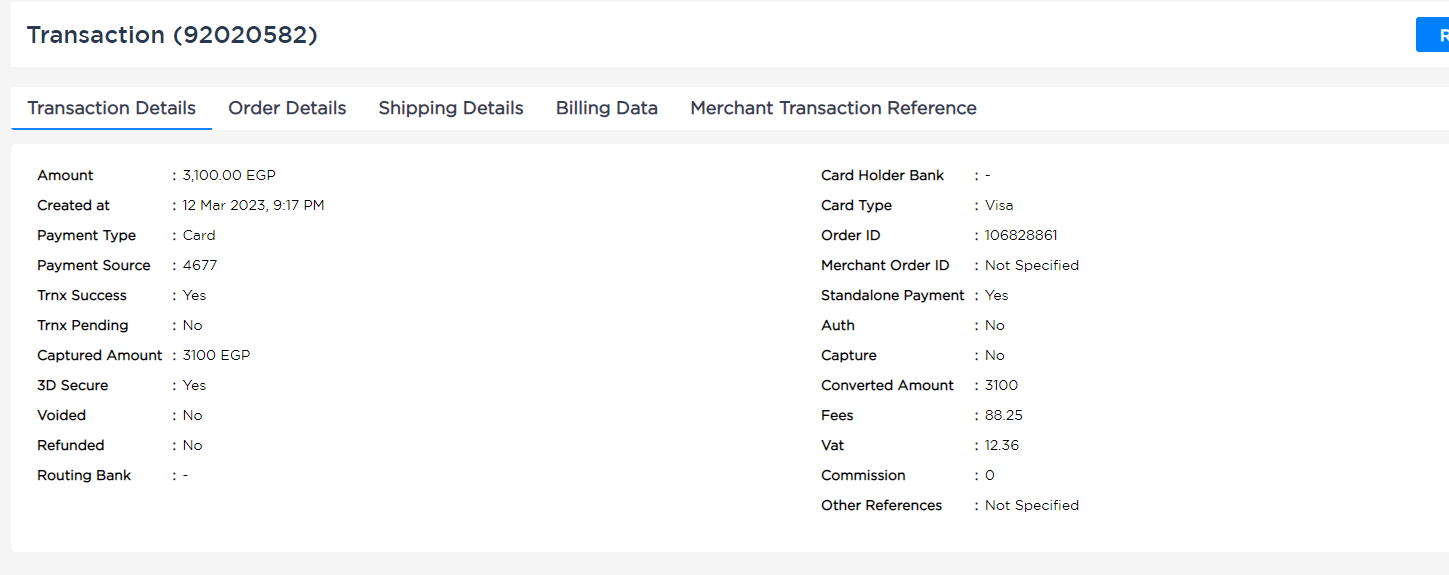
Task: Click the Card Type value Visa
Action: (999, 205)
